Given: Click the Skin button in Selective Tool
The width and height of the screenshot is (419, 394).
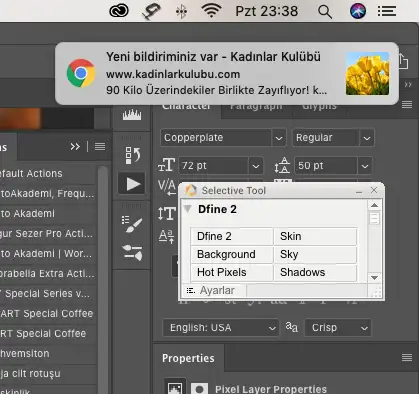Looking at the screenshot, I should coord(315,236).
